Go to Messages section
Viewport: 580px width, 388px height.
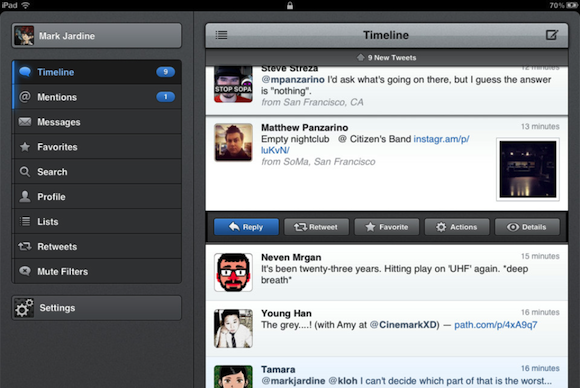tap(97, 122)
